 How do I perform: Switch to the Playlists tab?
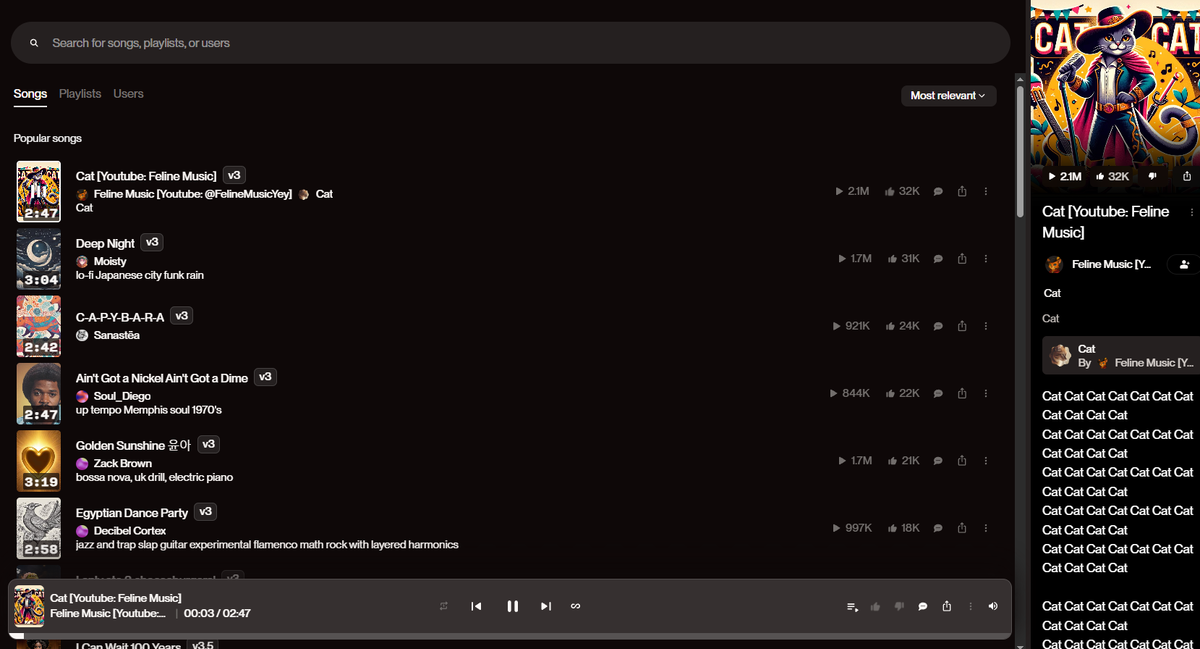(80, 93)
